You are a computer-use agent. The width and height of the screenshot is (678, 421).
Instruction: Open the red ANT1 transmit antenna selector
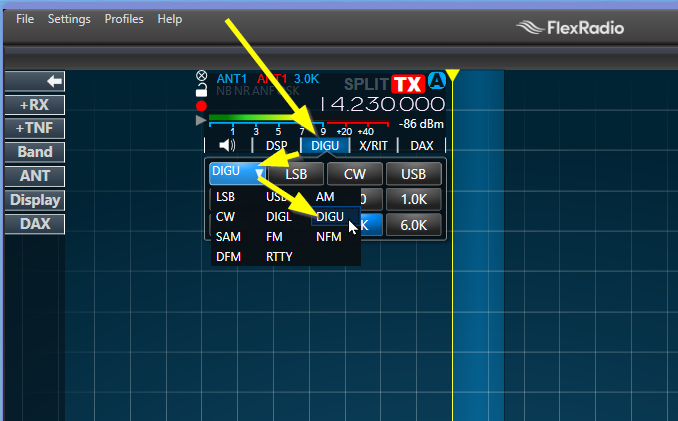tap(272, 77)
